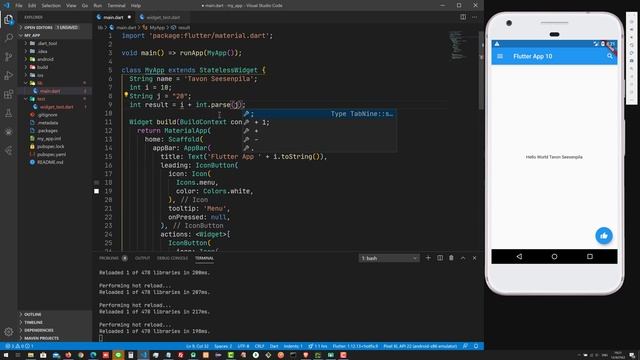640x360 pixels.
Task: Click errors and warnings count in status bar
Action: tap(19, 346)
